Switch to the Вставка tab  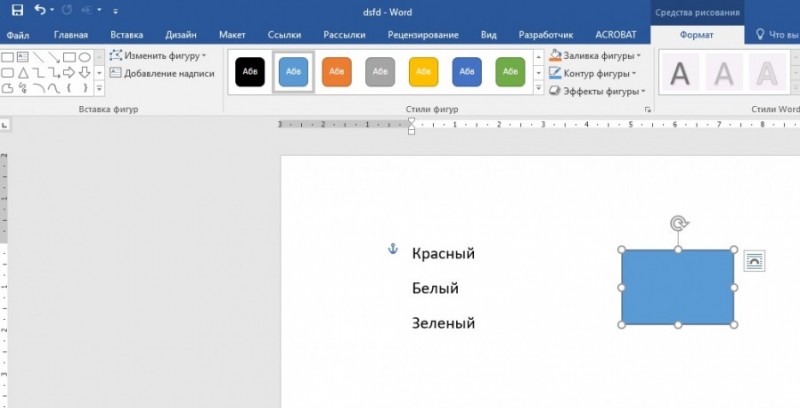point(127,35)
